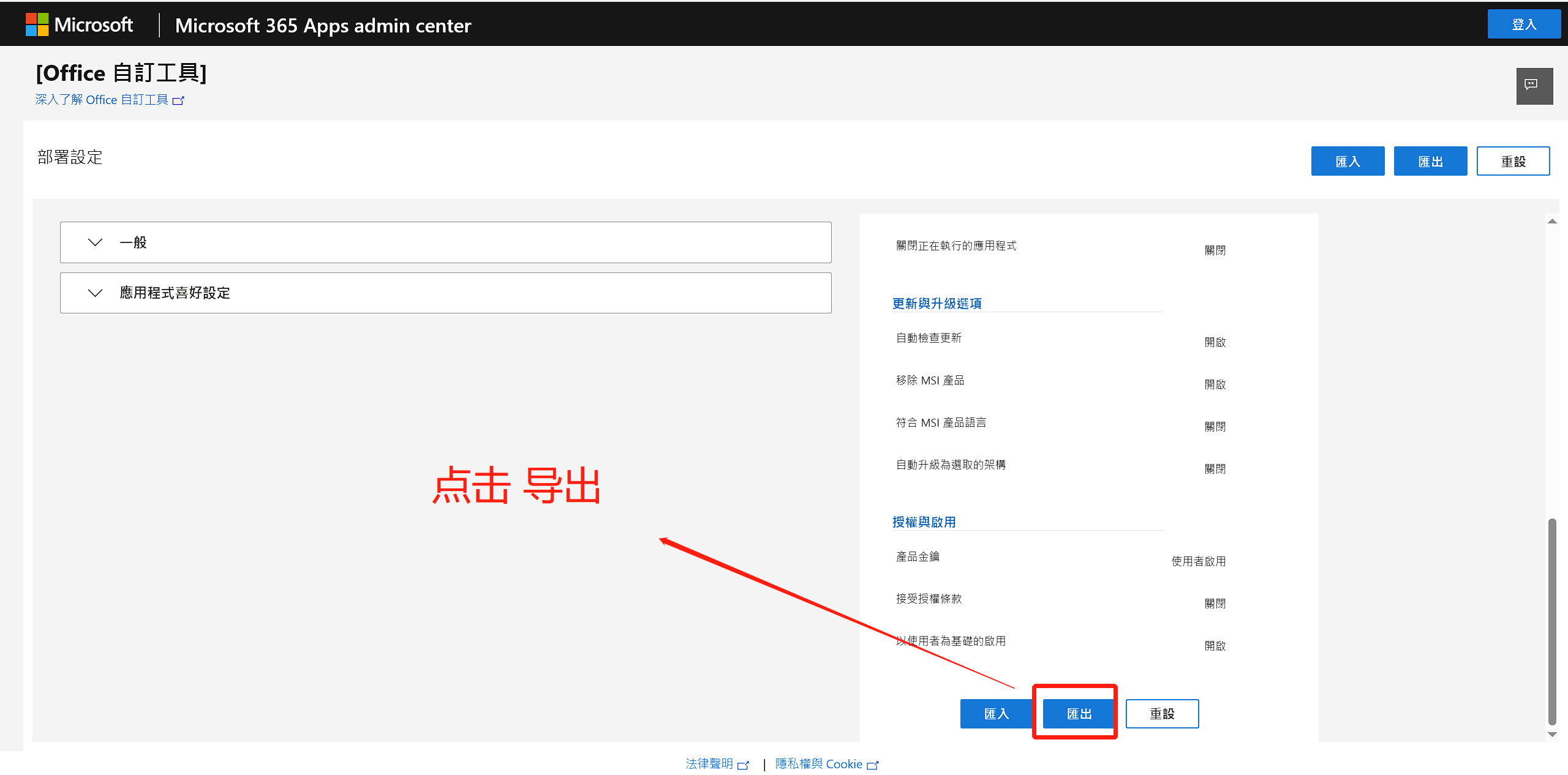Click the 一般 section label
Viewport: 1568px width, 775px height.
pyautogui.click(x=134, y=242)
